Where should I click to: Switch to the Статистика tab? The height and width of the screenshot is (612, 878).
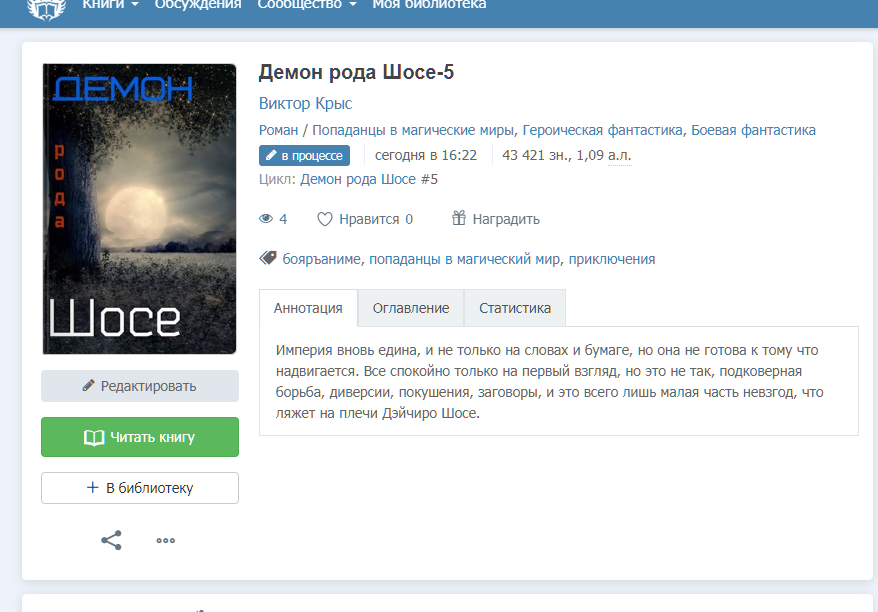[x=515, y=308]
